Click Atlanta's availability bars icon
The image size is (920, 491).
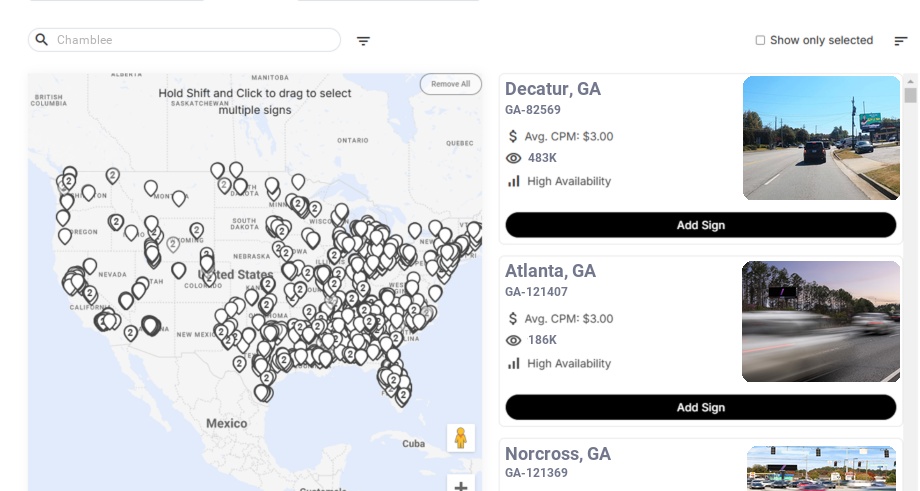[x=514, y=363]
